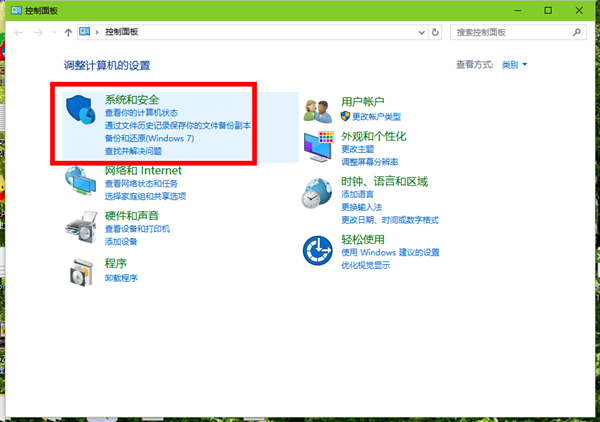Click the 更改帐户类型 link
The image size is (600, 422).
pos(377,116)
